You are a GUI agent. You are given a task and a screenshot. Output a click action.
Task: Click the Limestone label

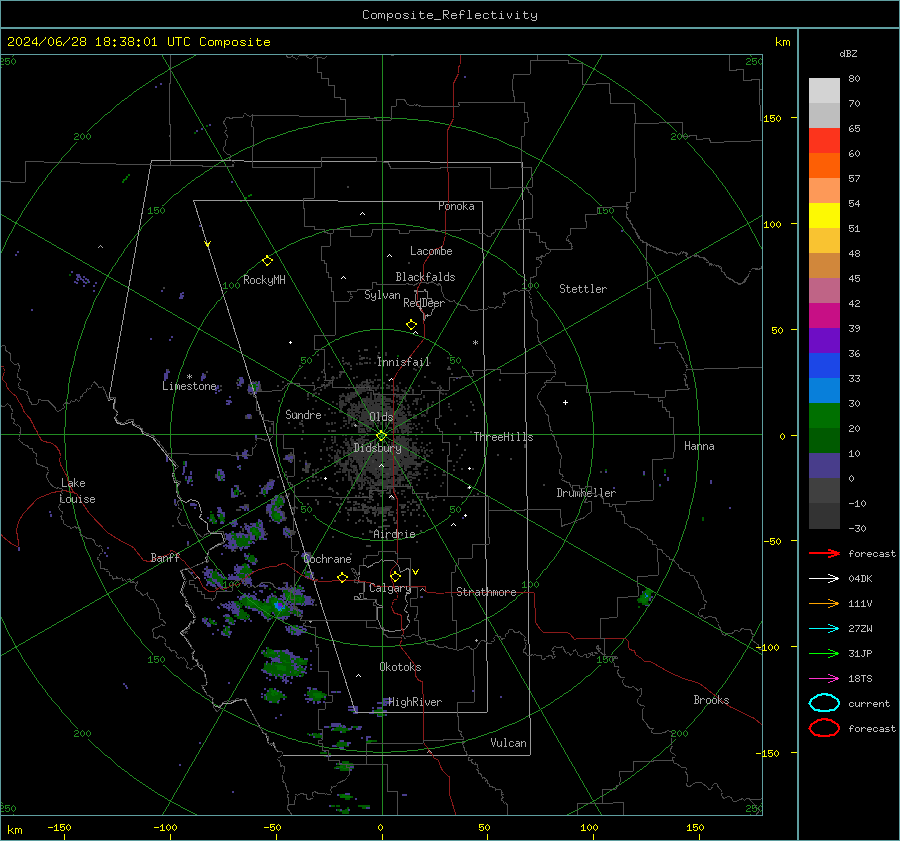(189, 386)
